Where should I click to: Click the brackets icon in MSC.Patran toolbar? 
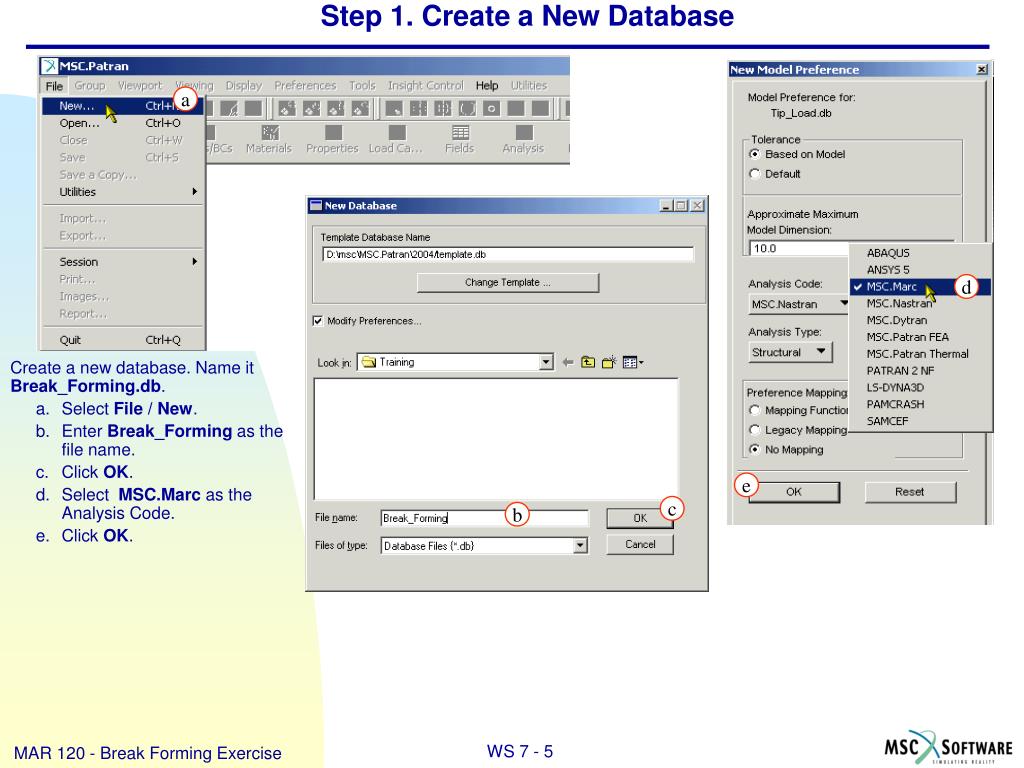(467, 108)
